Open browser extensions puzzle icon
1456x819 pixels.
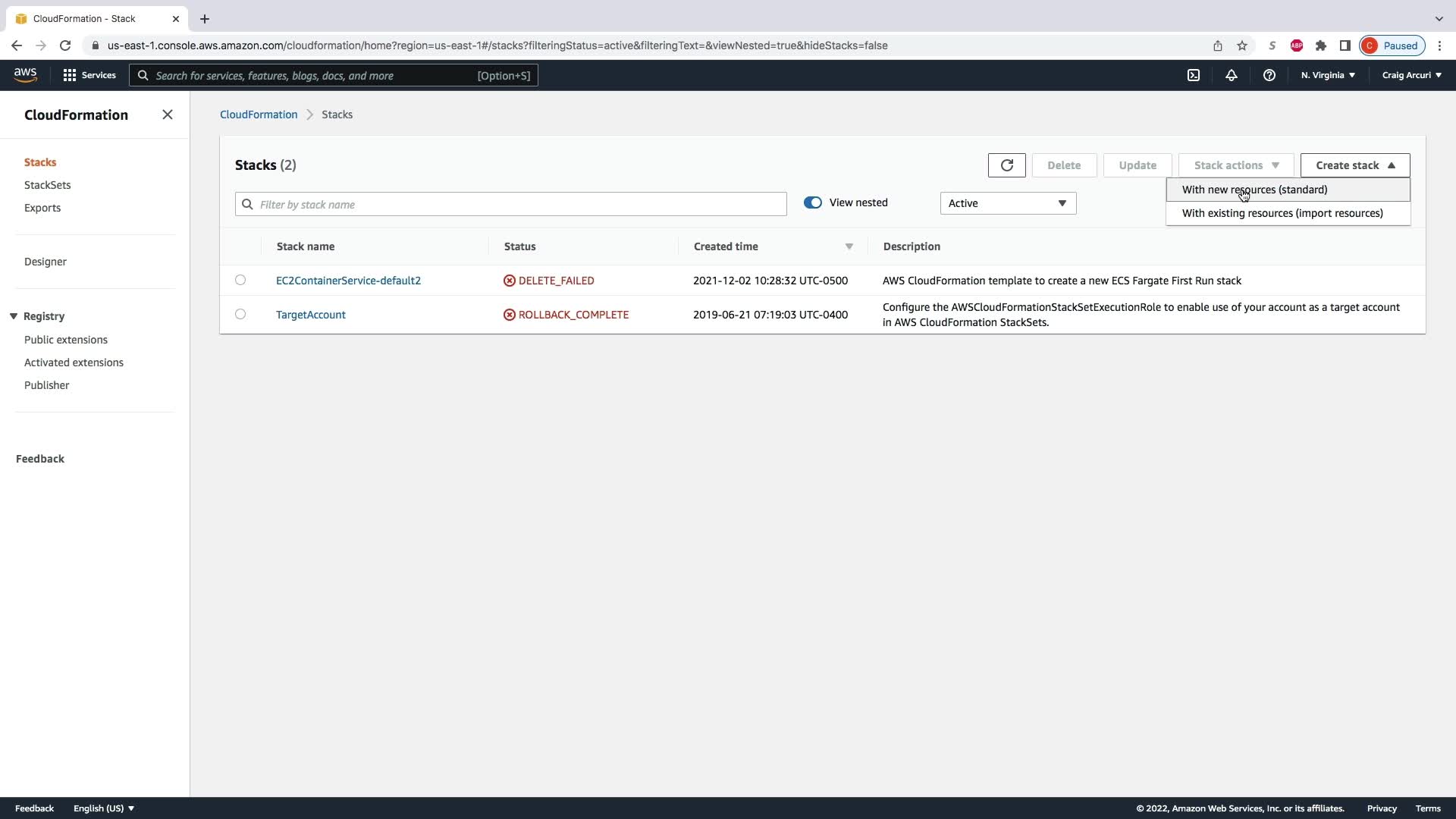(1320, 45)
